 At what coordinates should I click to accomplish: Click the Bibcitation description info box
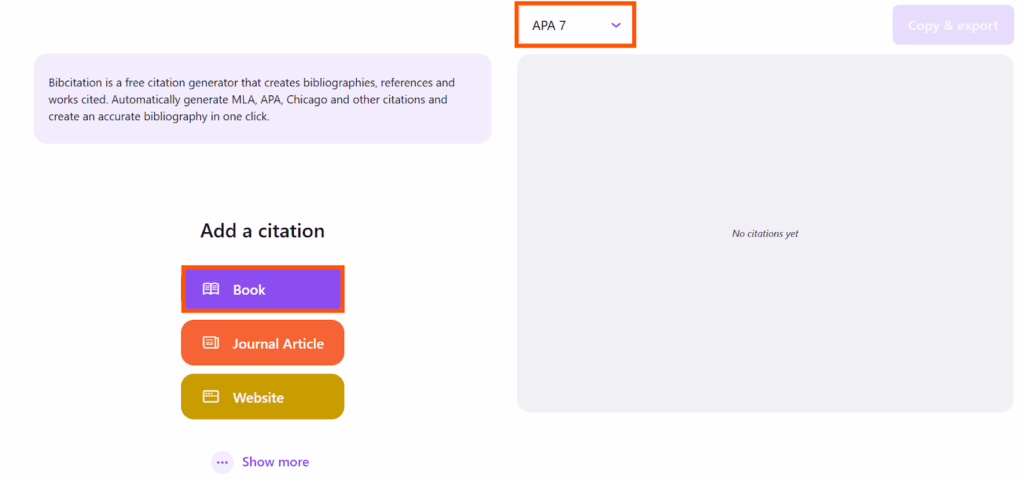(263, 99)
